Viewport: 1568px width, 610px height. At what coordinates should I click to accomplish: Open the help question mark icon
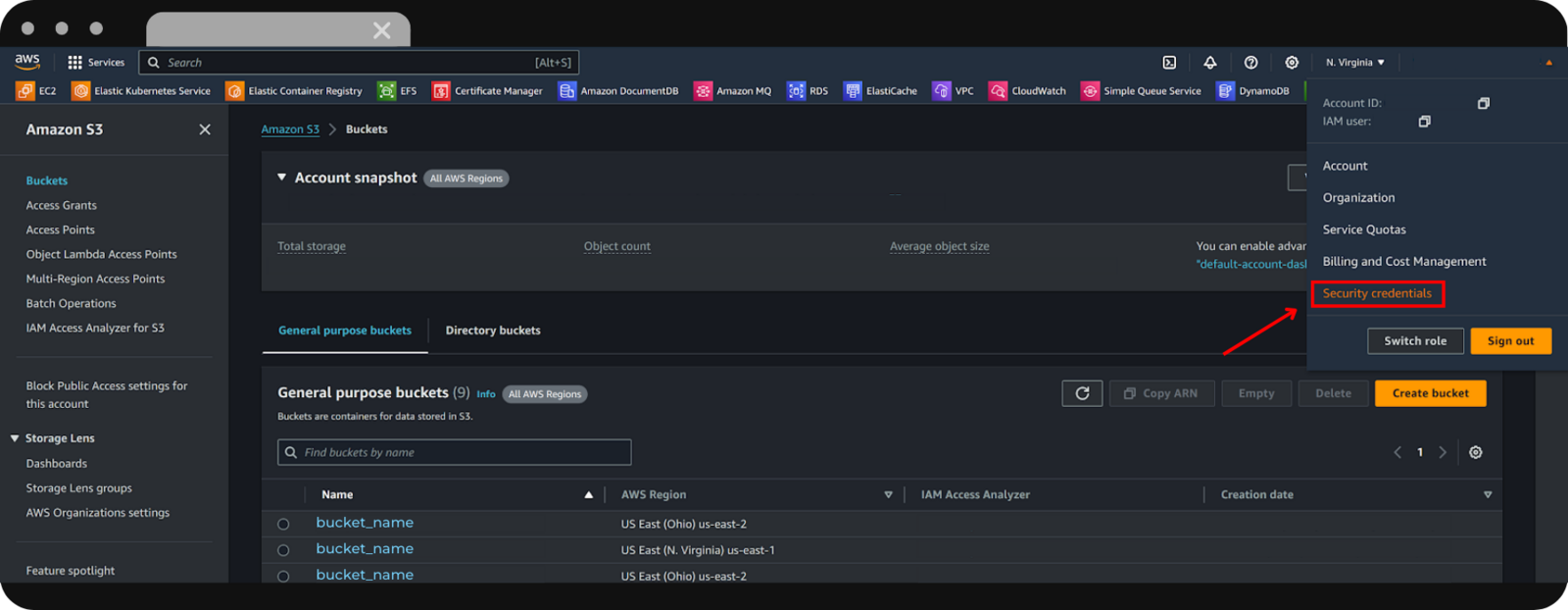pyautogui.click(x=1250, y=62)
